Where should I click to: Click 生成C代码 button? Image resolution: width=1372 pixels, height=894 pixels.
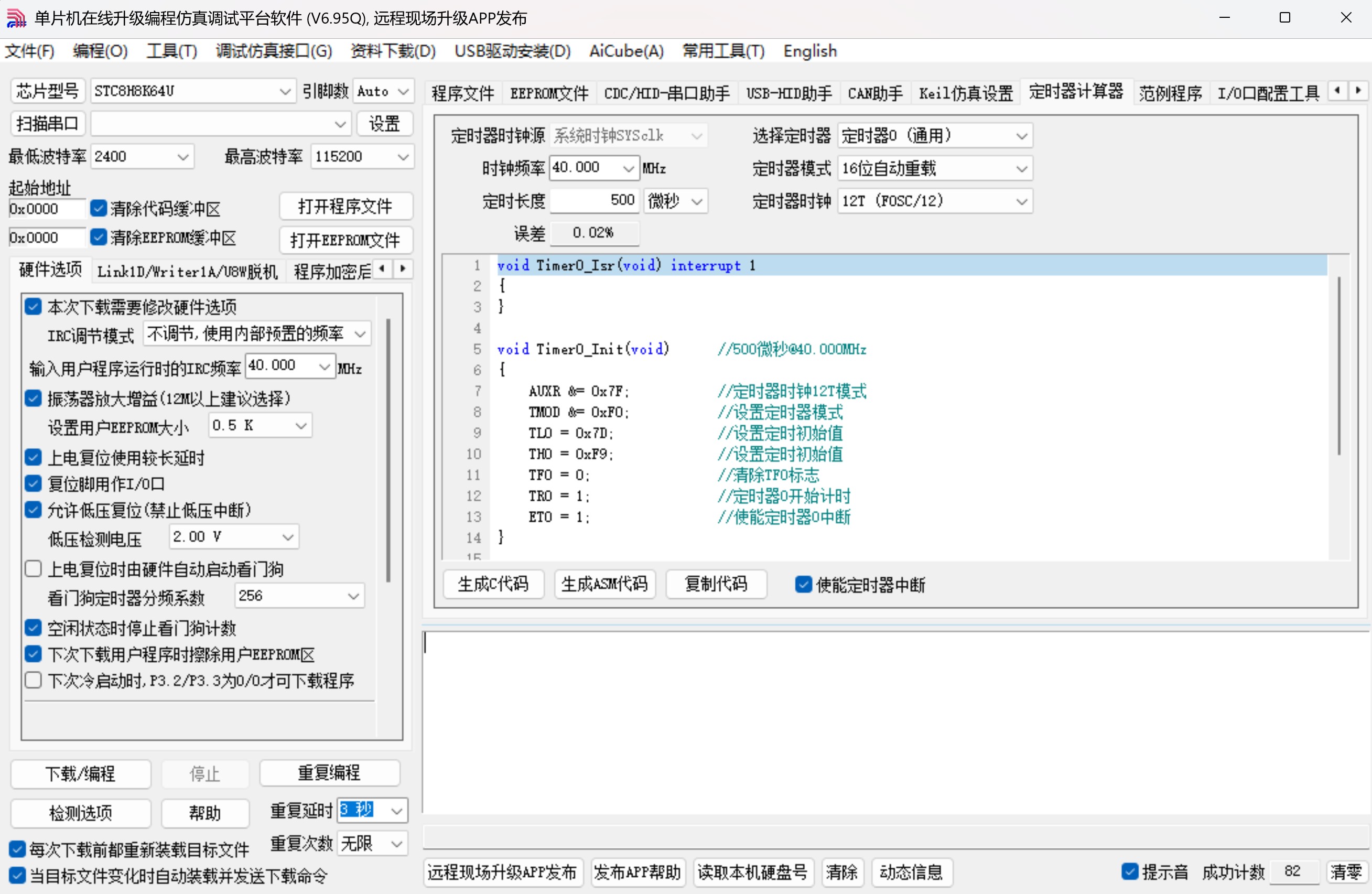coord(493,584)
